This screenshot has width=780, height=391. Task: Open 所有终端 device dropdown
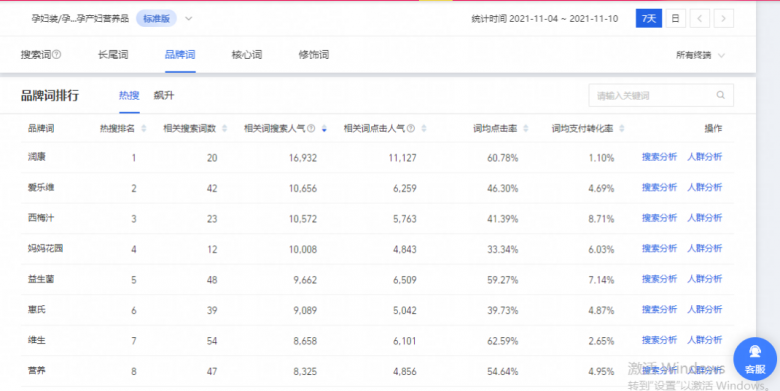pos(700,55)
